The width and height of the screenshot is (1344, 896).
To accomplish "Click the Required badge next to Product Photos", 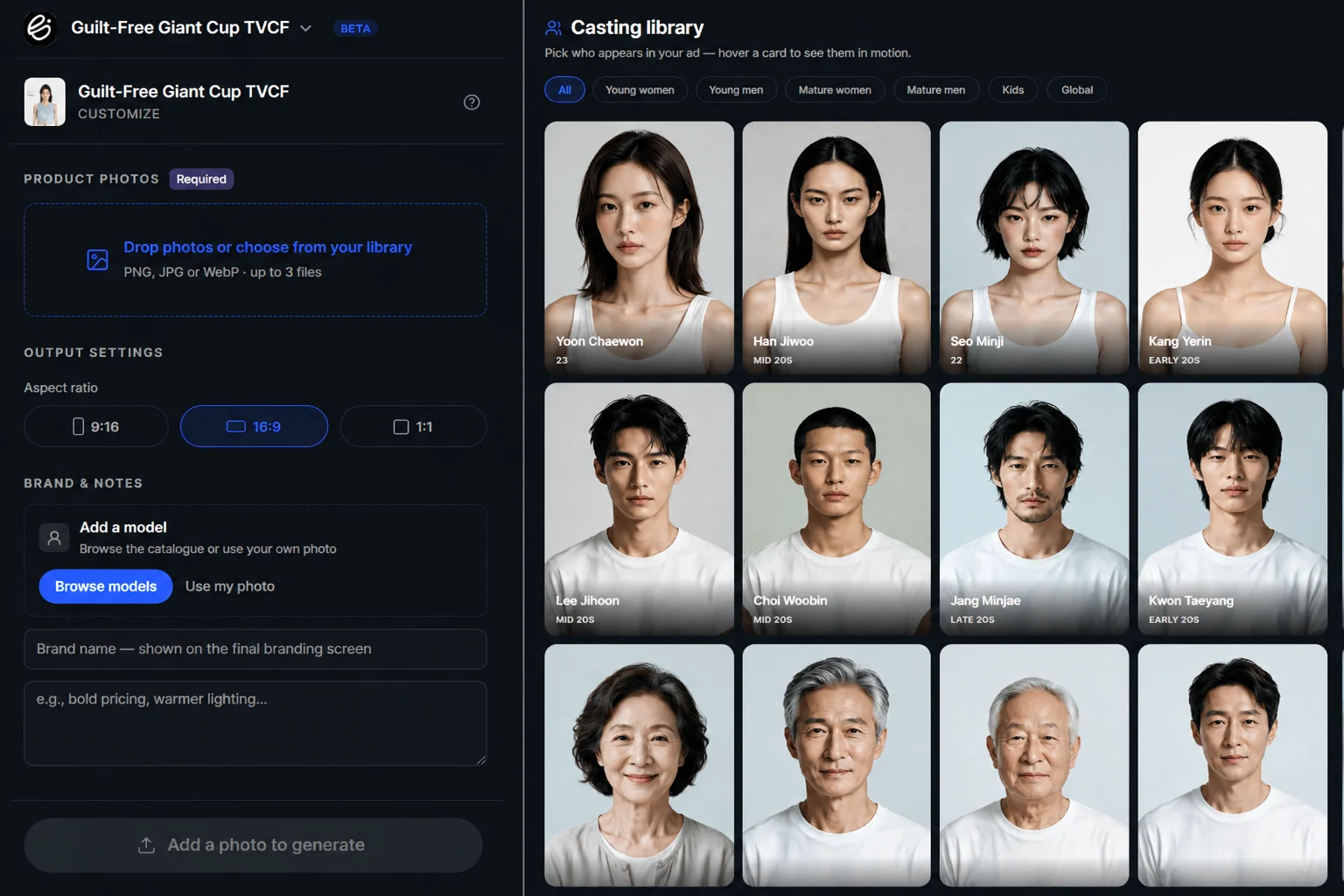I will pyautogui.click(x=201, y=179).
